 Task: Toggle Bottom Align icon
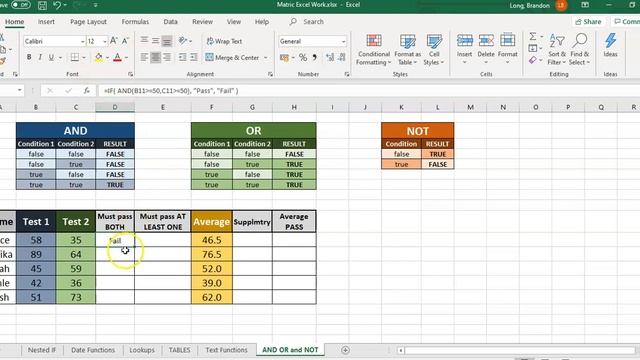[x=167, y=41]
